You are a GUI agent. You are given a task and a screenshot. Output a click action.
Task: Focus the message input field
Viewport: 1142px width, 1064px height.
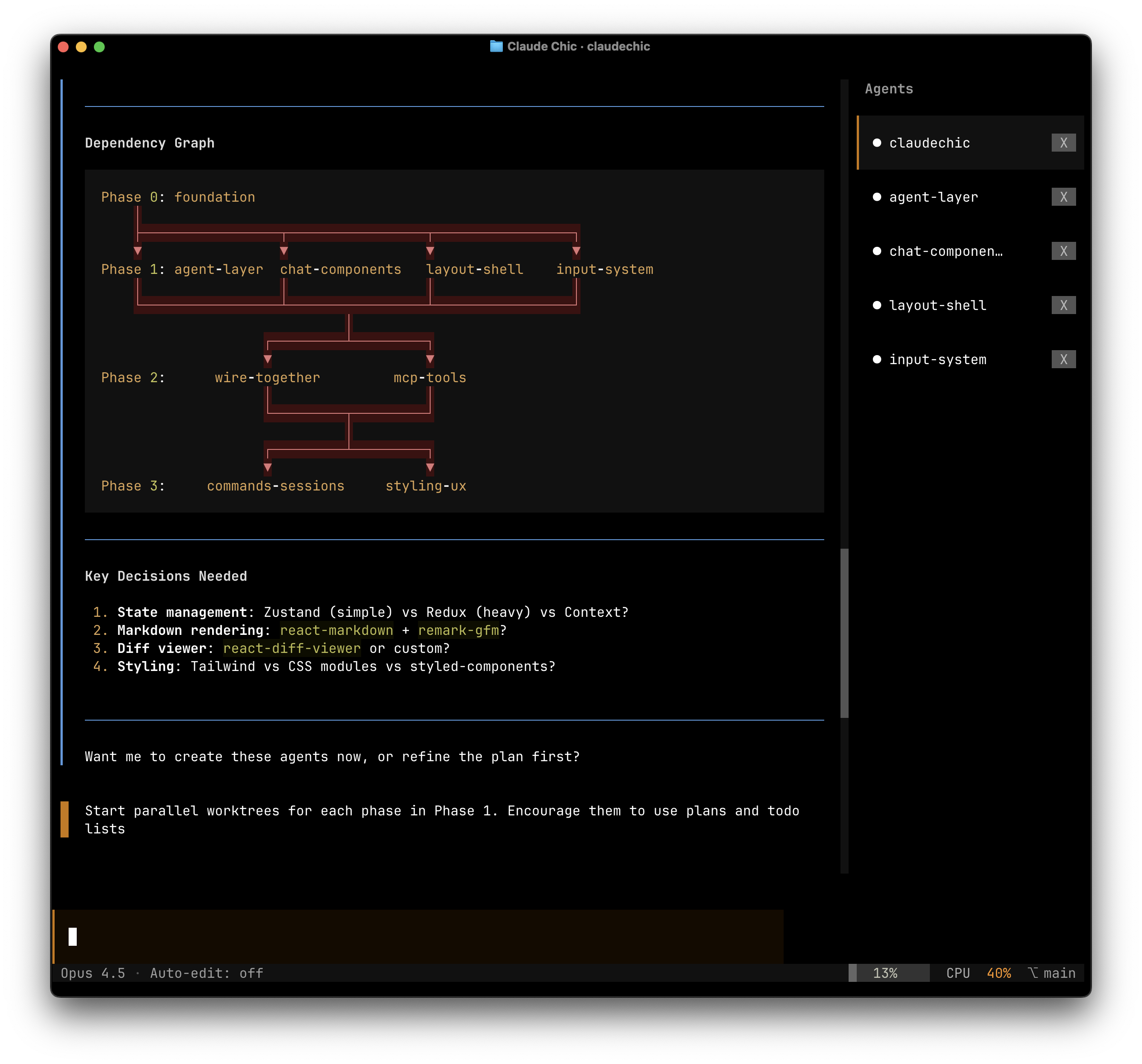[418, 936]
